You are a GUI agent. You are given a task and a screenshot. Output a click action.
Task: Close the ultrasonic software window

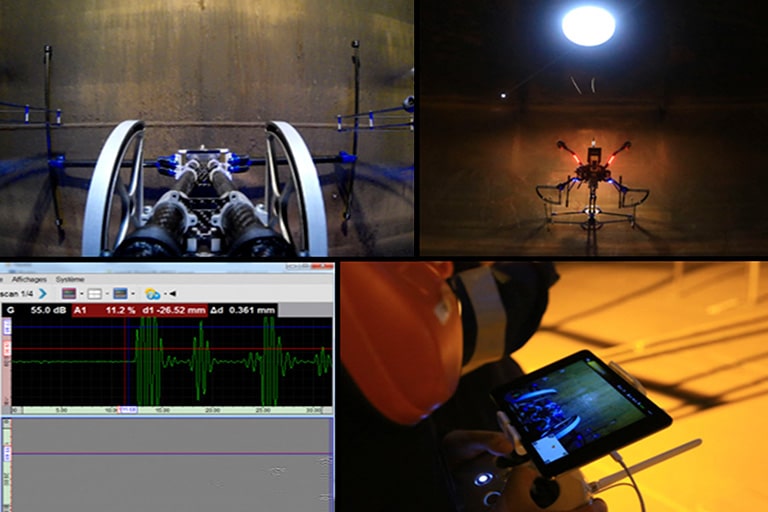(x=323, y=266)
